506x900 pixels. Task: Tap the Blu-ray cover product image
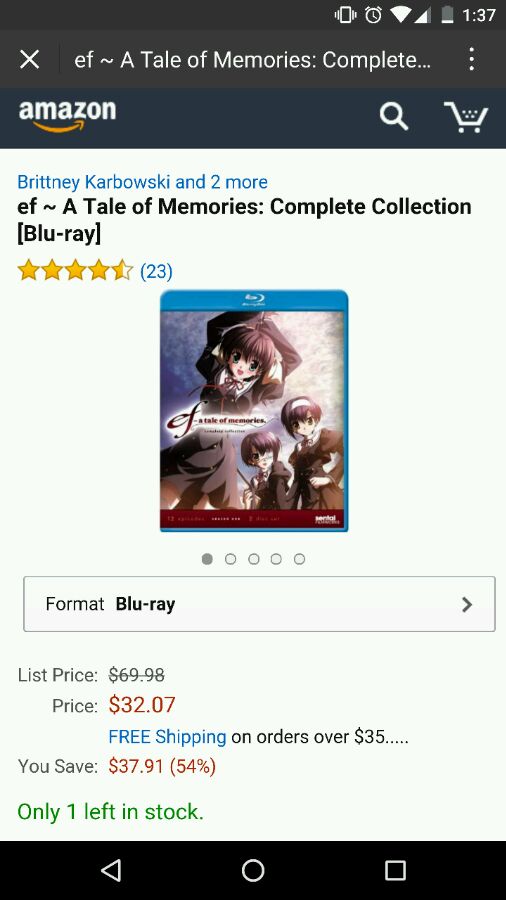point(254,410)
